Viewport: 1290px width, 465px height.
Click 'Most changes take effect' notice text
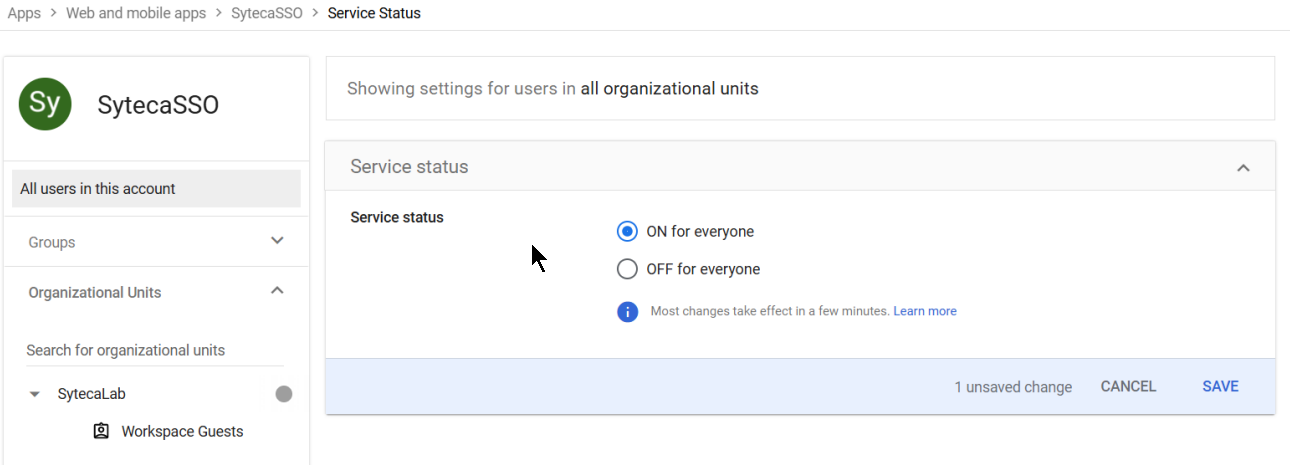[770, 311]
